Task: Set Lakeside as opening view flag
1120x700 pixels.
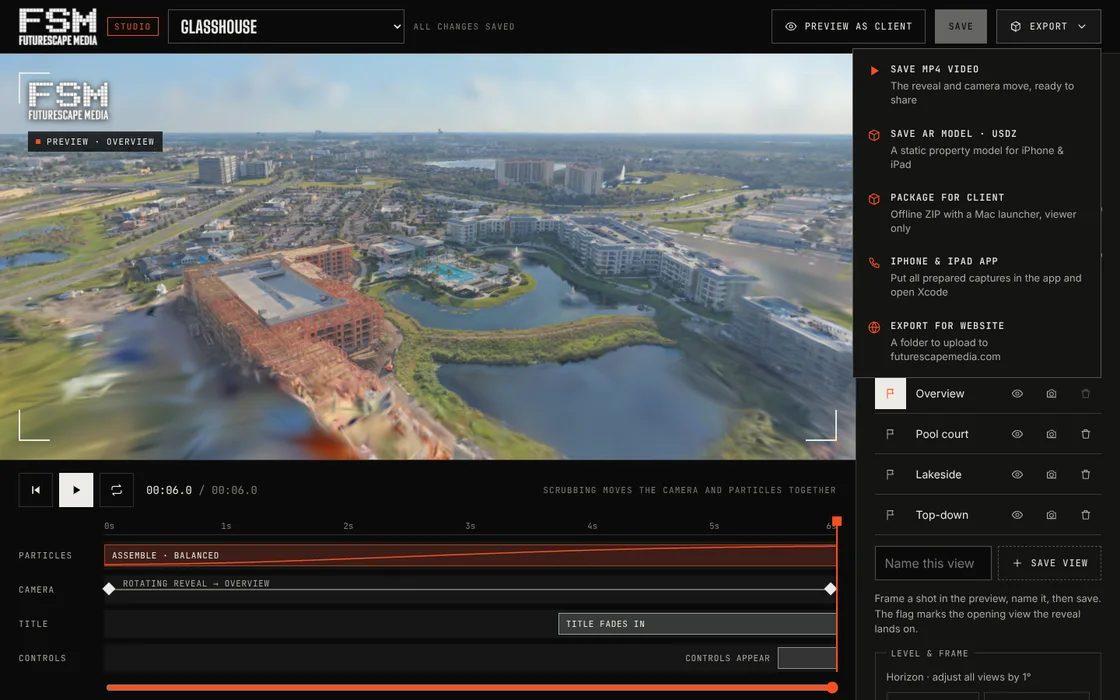Action: click(x=890, y=474)
